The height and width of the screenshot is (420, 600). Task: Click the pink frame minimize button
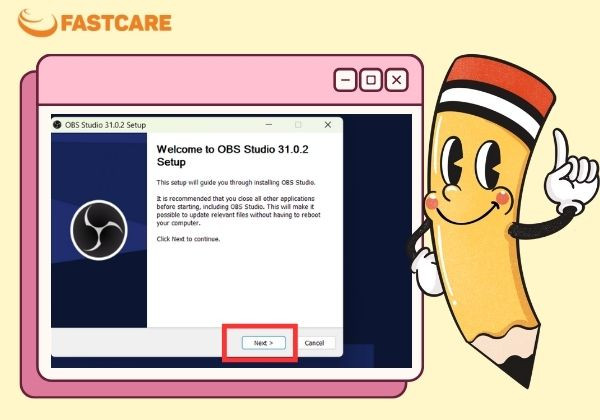tap(345, 80)
